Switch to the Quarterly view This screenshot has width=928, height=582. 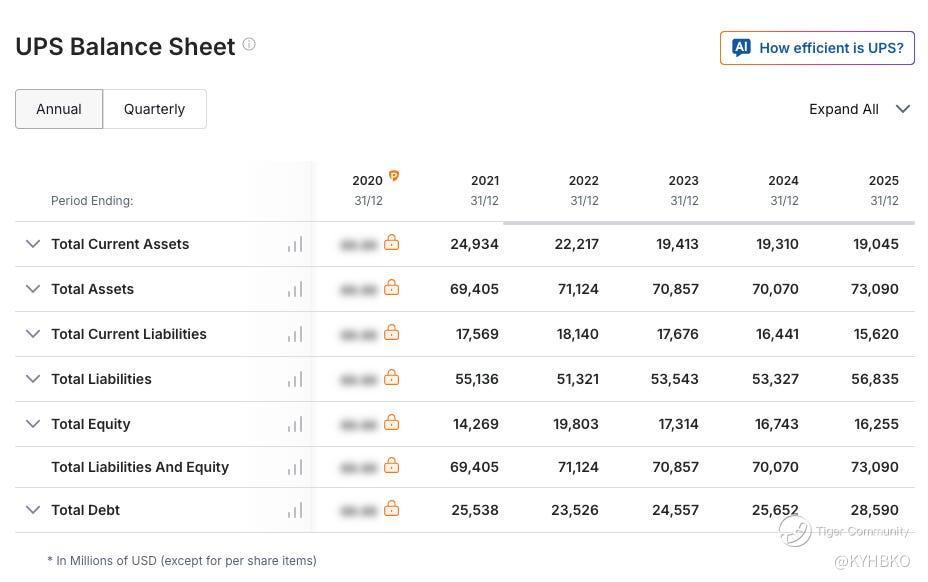(154, 109)
